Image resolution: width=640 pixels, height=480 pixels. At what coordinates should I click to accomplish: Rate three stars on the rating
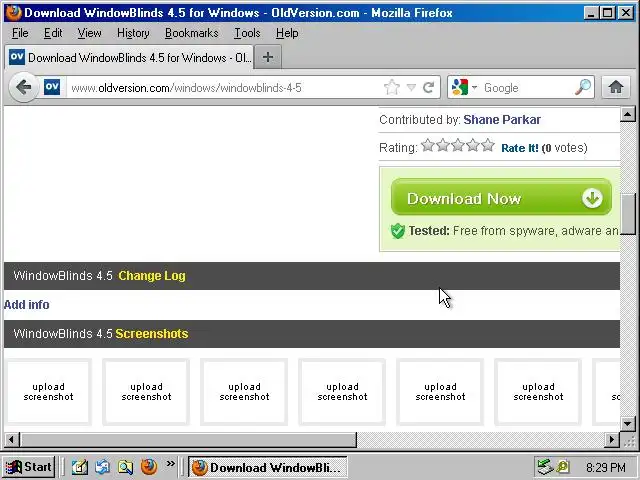click(458, 145)
